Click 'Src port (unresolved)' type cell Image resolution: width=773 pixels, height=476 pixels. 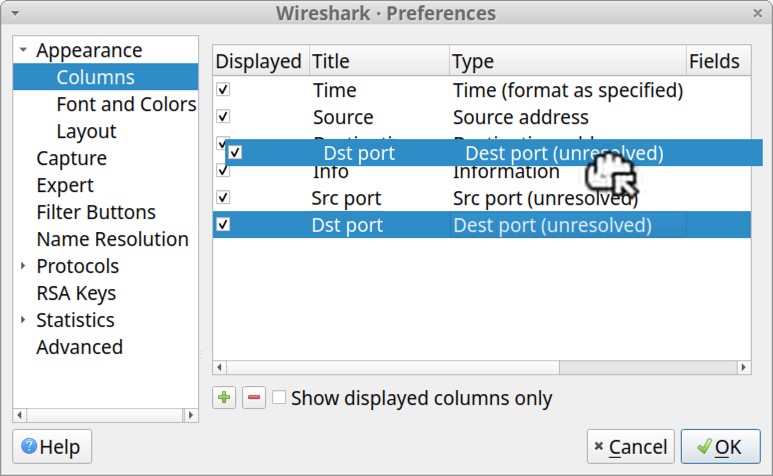[545, 198]
